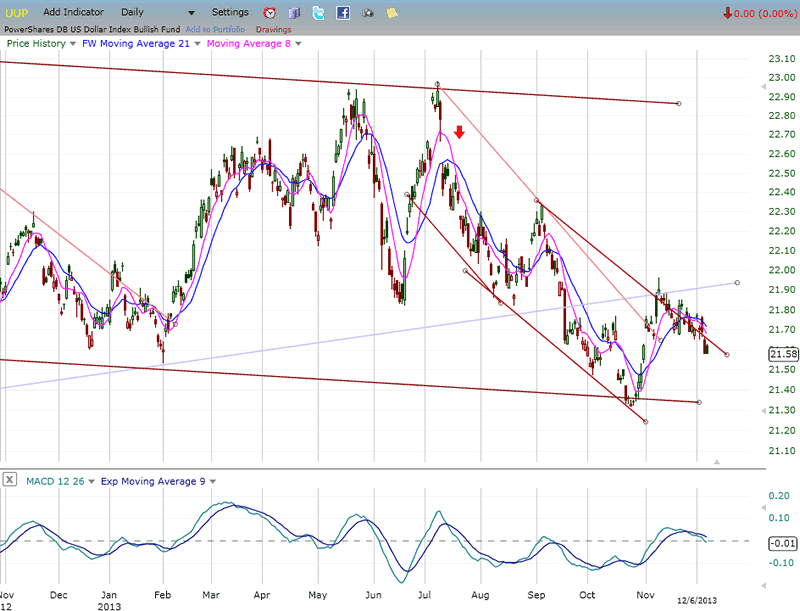Click the books icon in the toolbar

pyautogui.click(x=294, y=13)
